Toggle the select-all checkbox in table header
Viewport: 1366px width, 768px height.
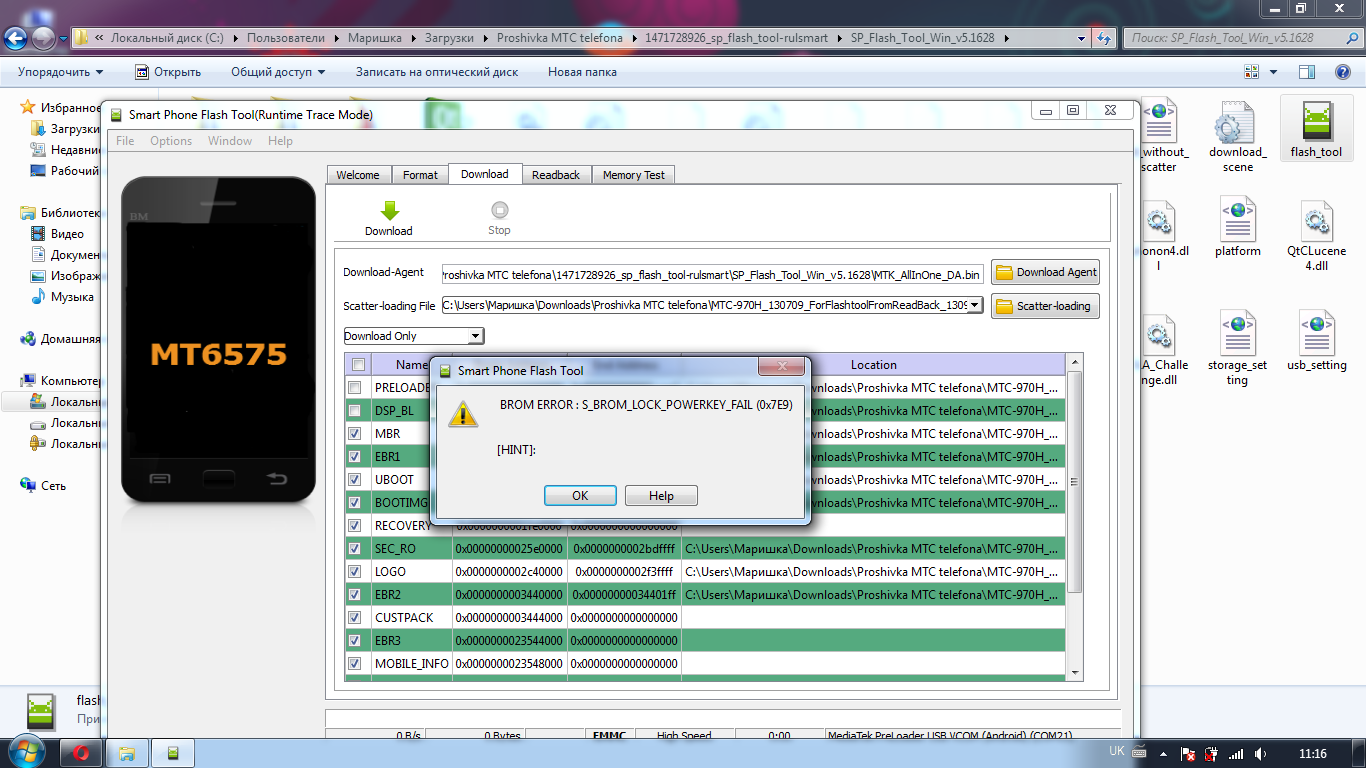(358, 365)
